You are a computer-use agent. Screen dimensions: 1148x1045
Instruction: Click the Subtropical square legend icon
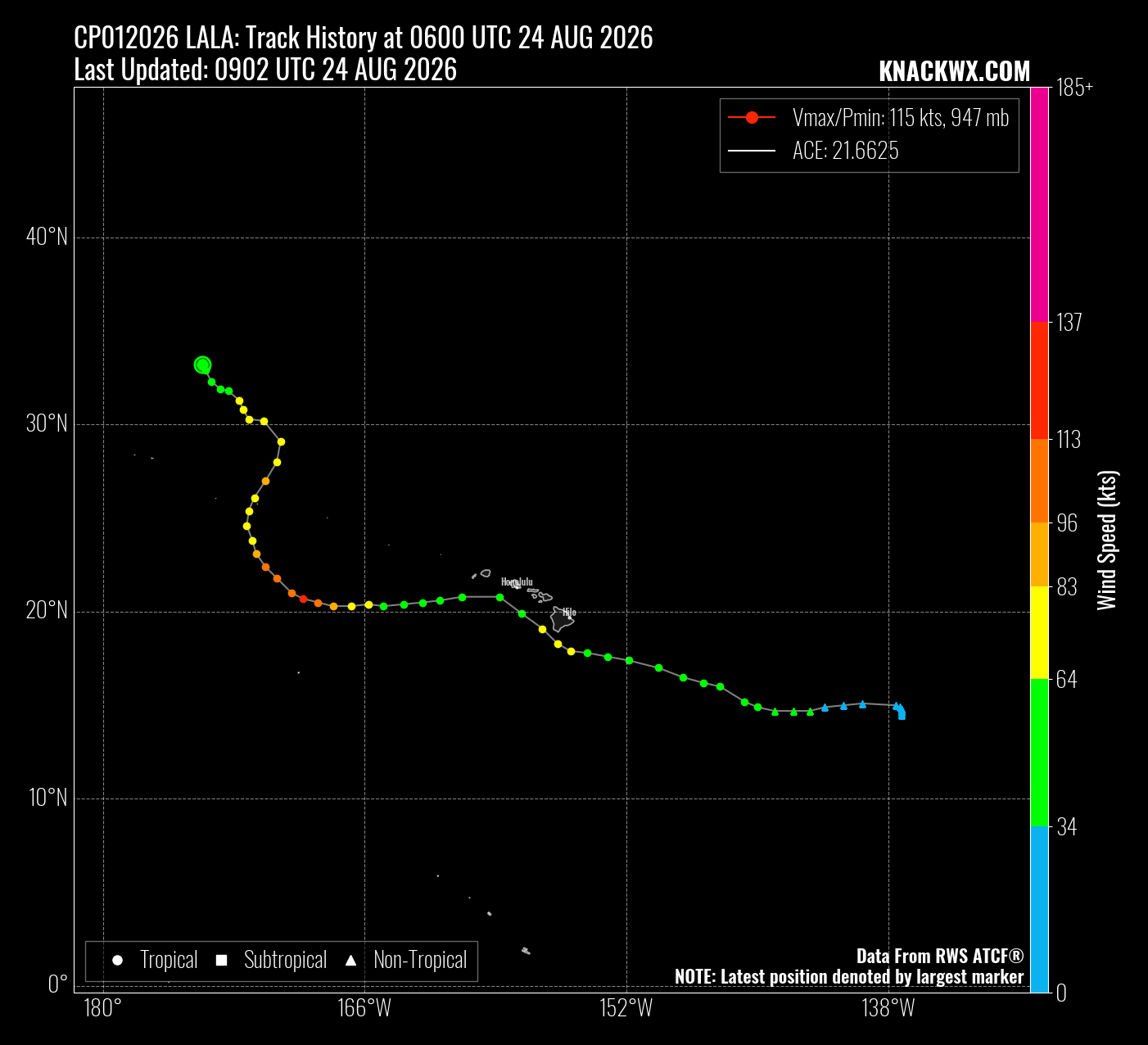(x=221, y=960)
